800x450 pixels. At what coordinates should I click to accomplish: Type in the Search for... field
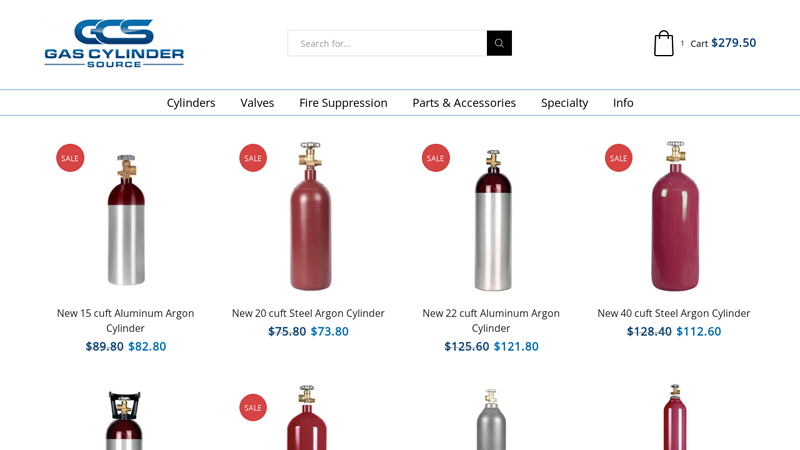pos(387,43)
